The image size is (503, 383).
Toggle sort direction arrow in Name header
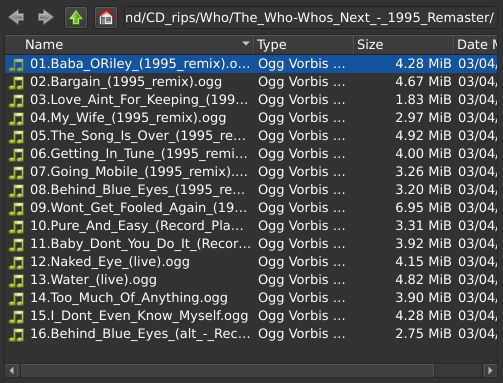point(246,43)
